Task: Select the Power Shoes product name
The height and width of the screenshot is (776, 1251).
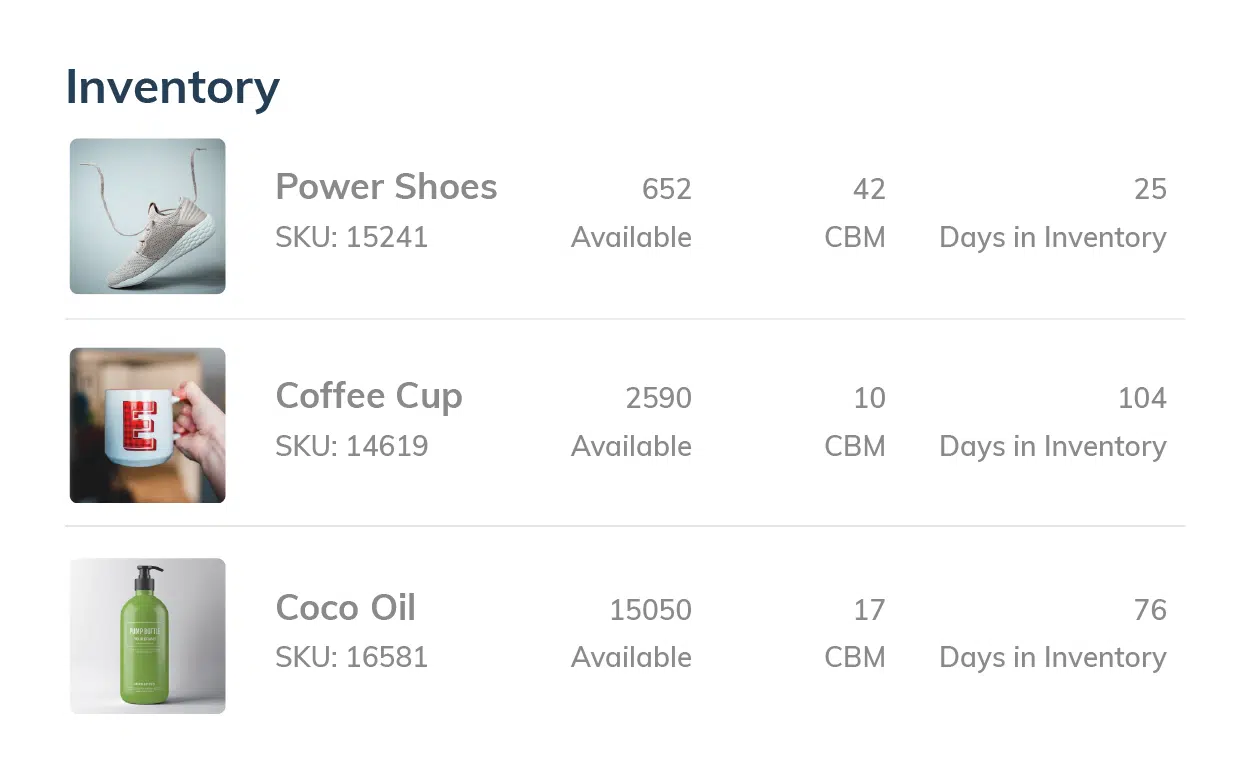Action: [x=386, y=187]
